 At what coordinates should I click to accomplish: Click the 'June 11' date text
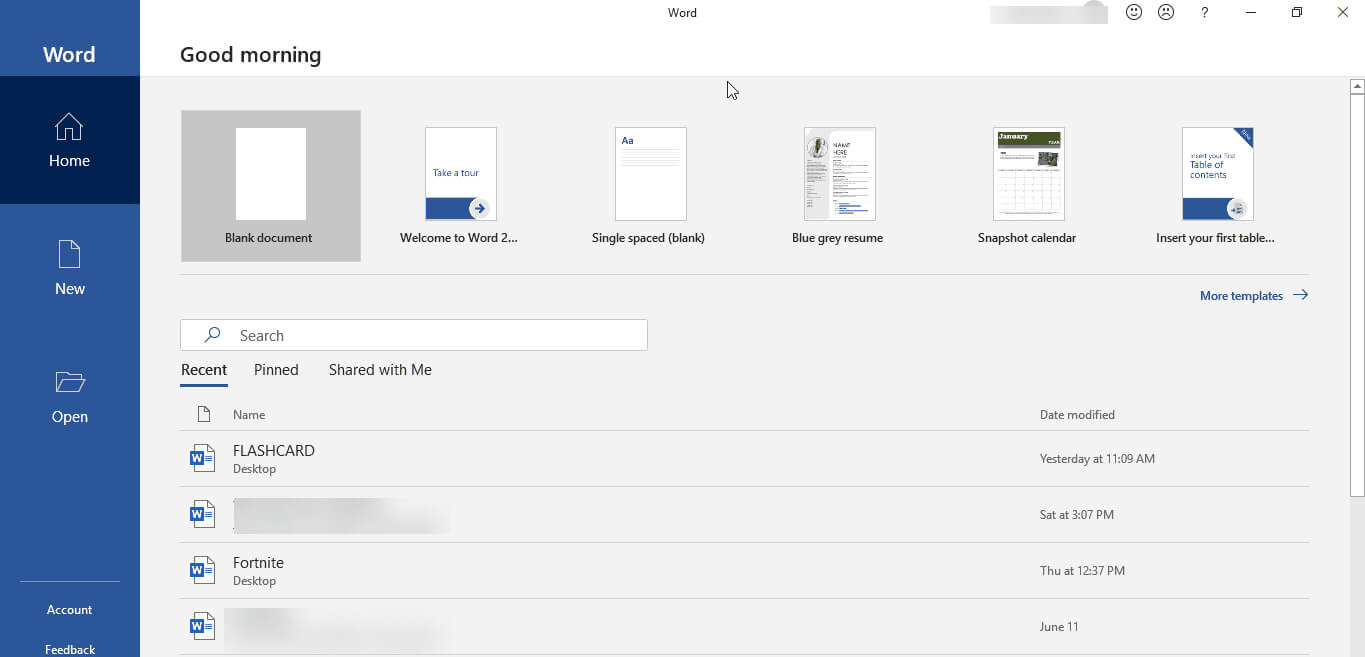click(1060, 627)
